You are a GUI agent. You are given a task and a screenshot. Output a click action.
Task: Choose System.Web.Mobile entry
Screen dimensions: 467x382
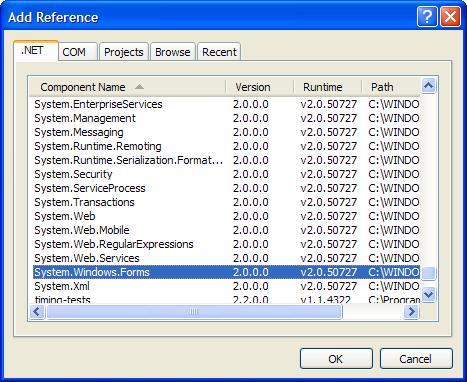pos(226,230)
